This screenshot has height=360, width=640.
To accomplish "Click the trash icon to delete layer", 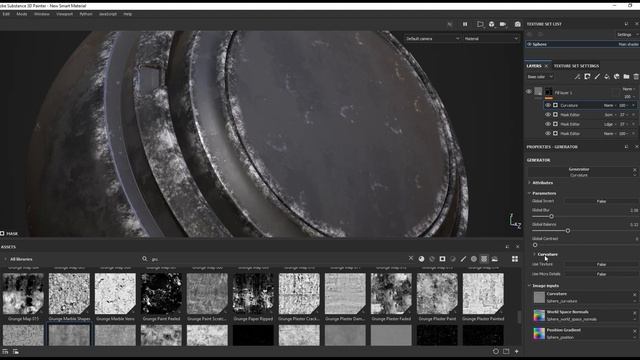I will [636, 77].
